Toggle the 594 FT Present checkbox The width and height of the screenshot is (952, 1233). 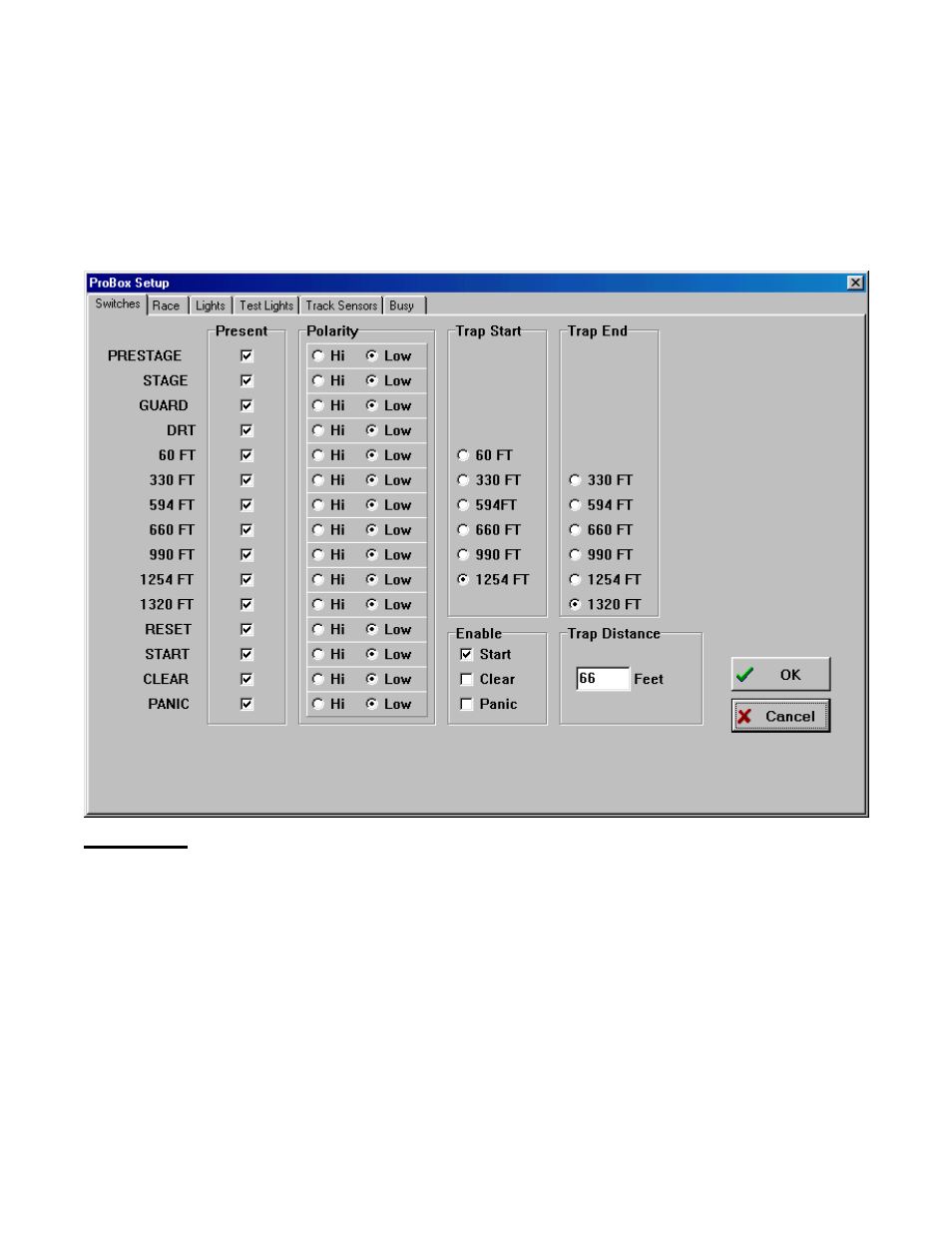click(x=246, y=505)
